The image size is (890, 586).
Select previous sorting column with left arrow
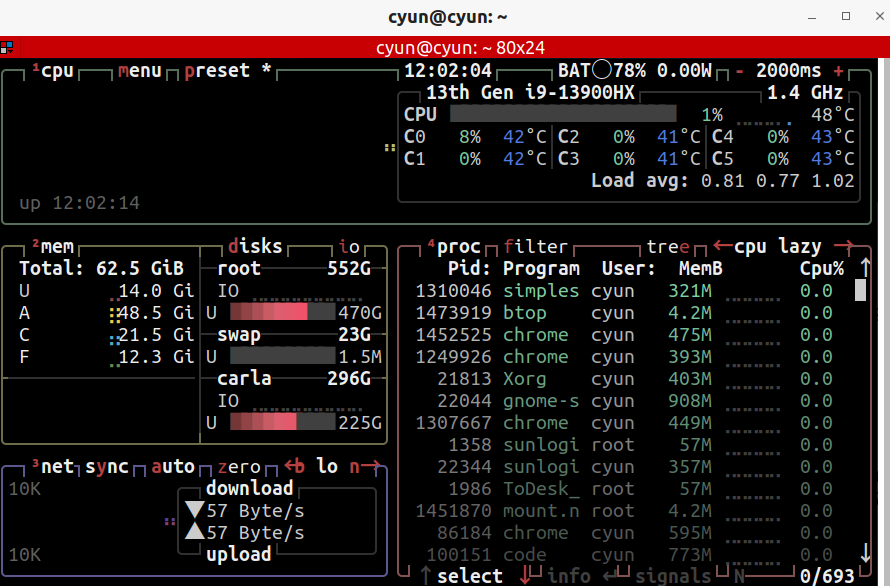(723, 246)
